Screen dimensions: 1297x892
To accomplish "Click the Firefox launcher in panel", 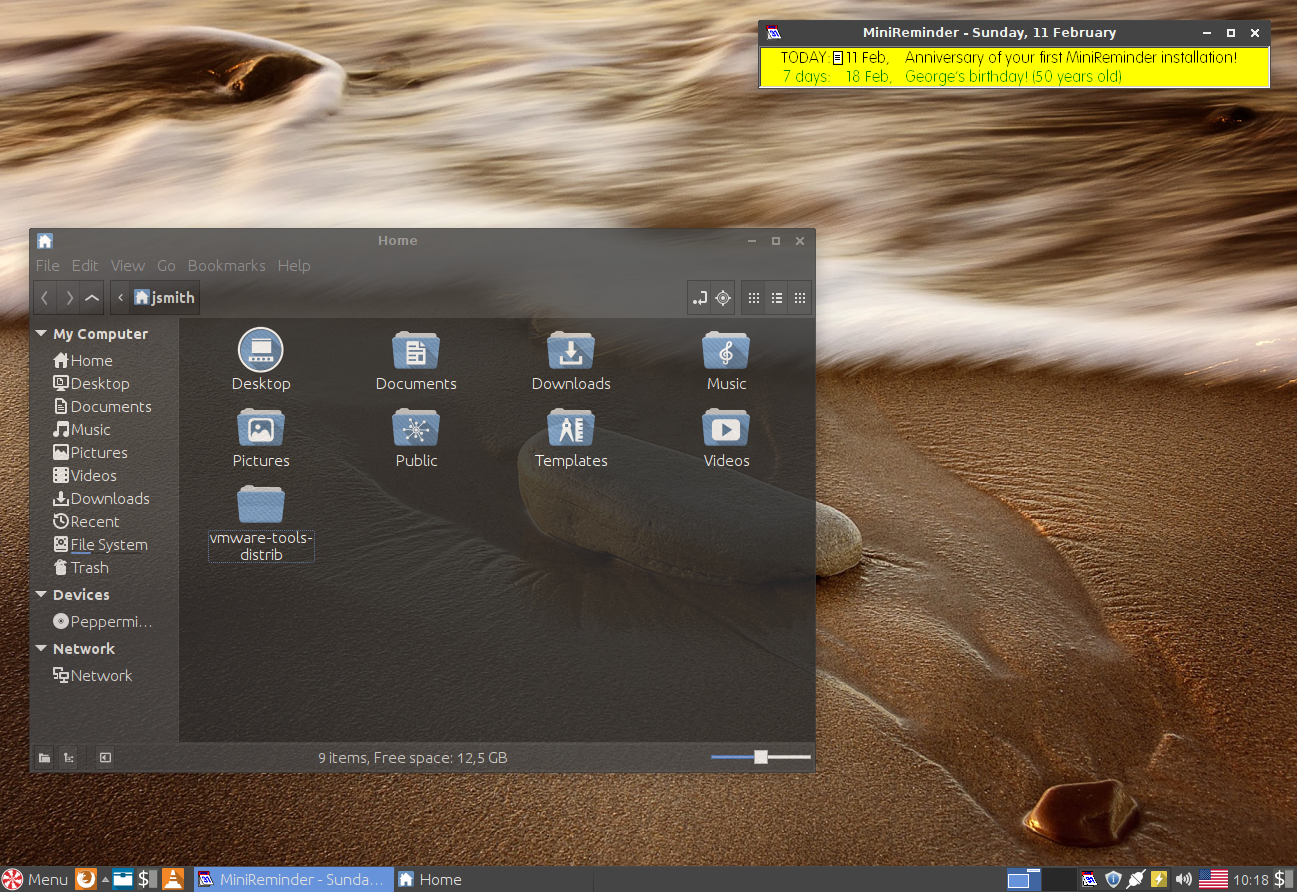I will click(x=87, y=879).
